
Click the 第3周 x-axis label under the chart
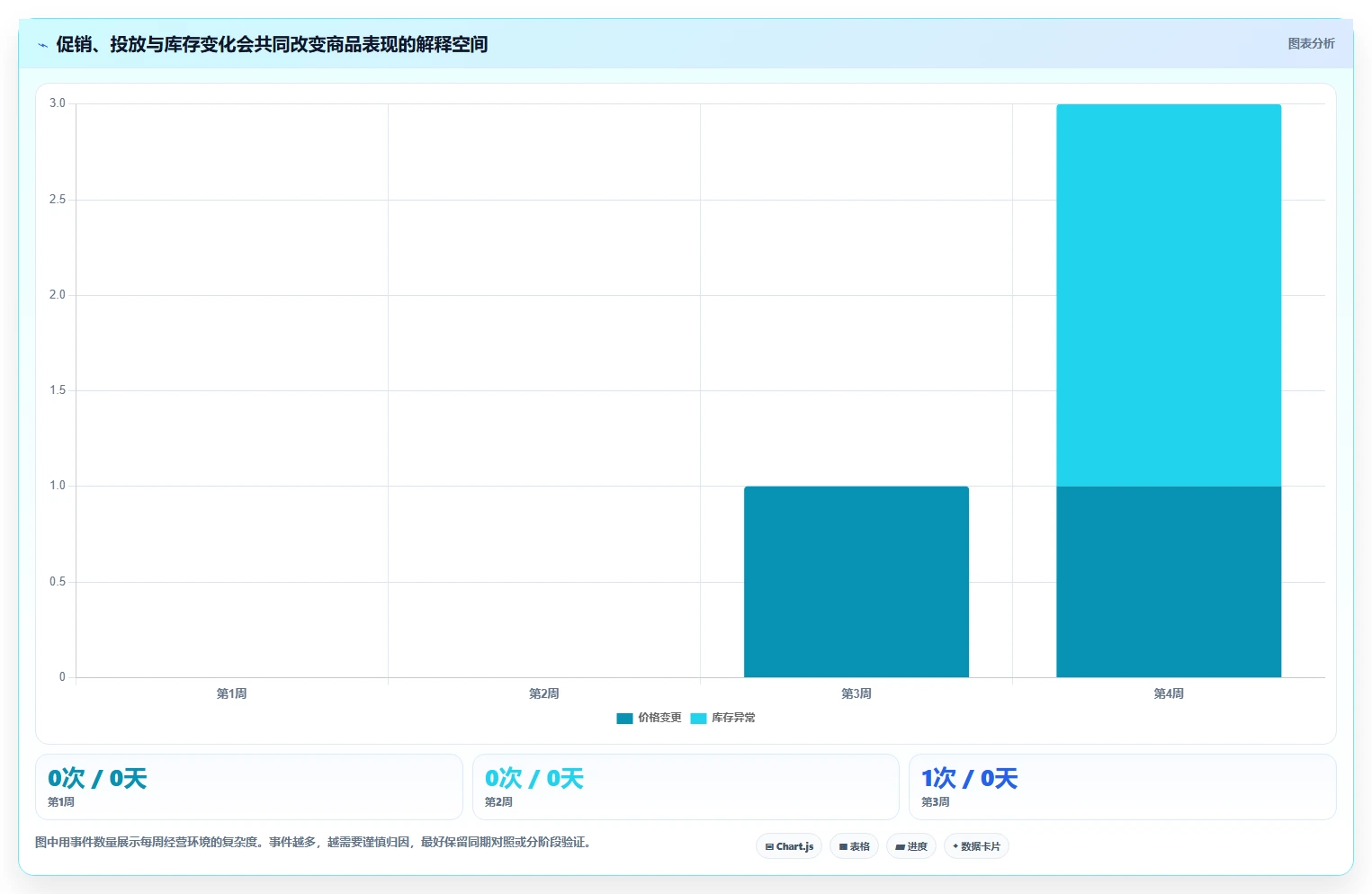point(856,693)
